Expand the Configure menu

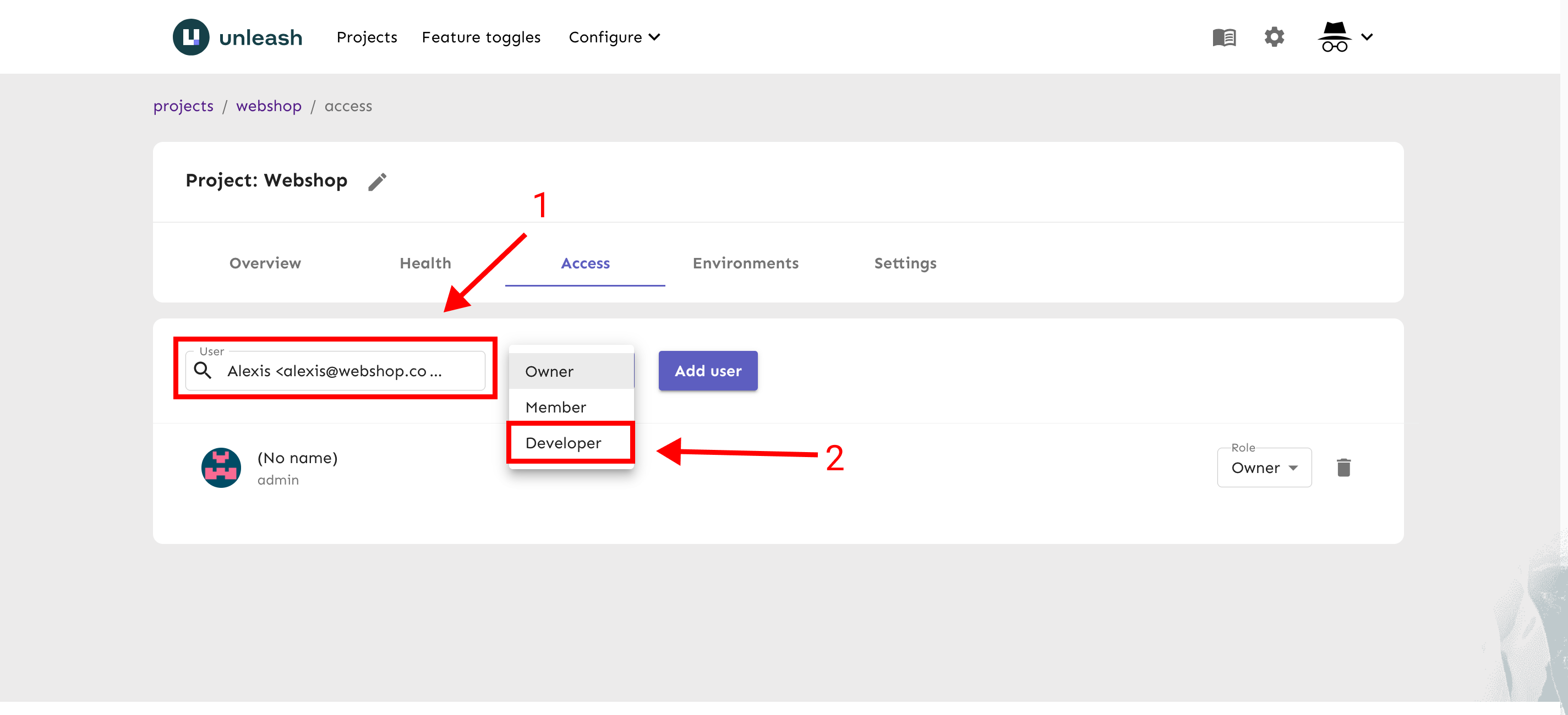(x=614, y=37)
